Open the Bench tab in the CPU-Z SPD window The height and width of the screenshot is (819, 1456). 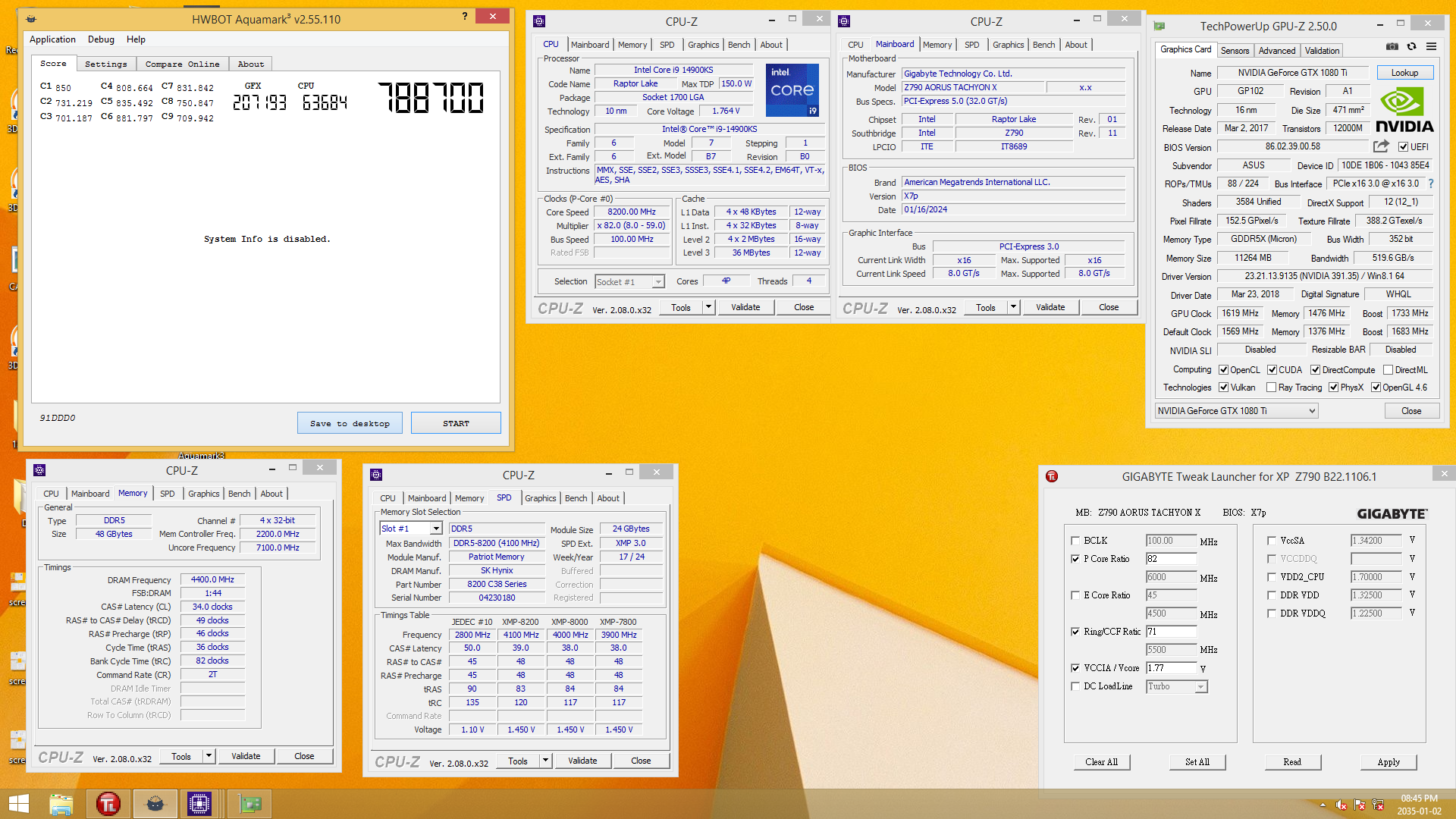click(x=576, y=498)
